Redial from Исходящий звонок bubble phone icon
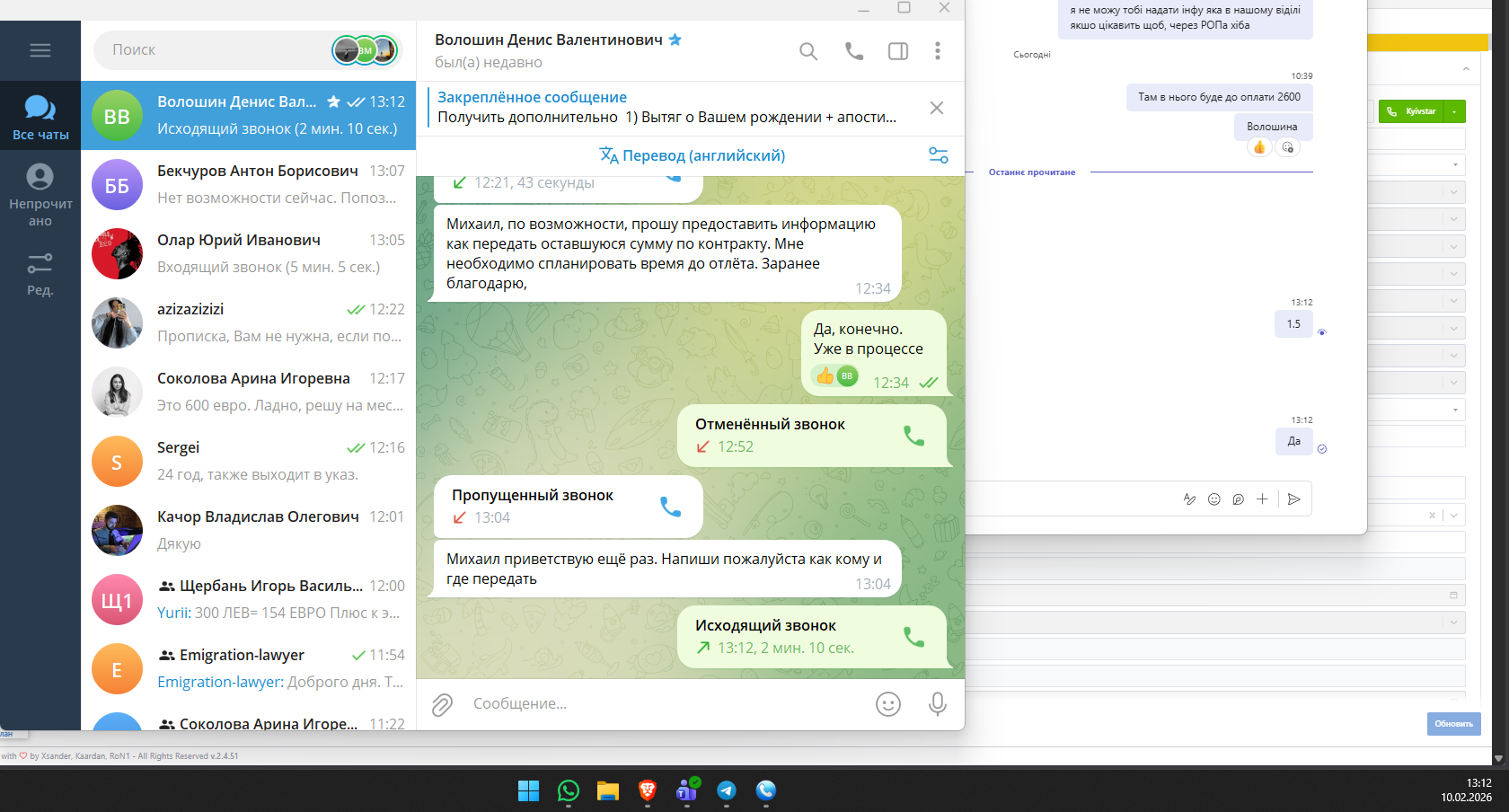Image resolution: width=1509 pixels, height=812 pixels. tap(913, 637)
